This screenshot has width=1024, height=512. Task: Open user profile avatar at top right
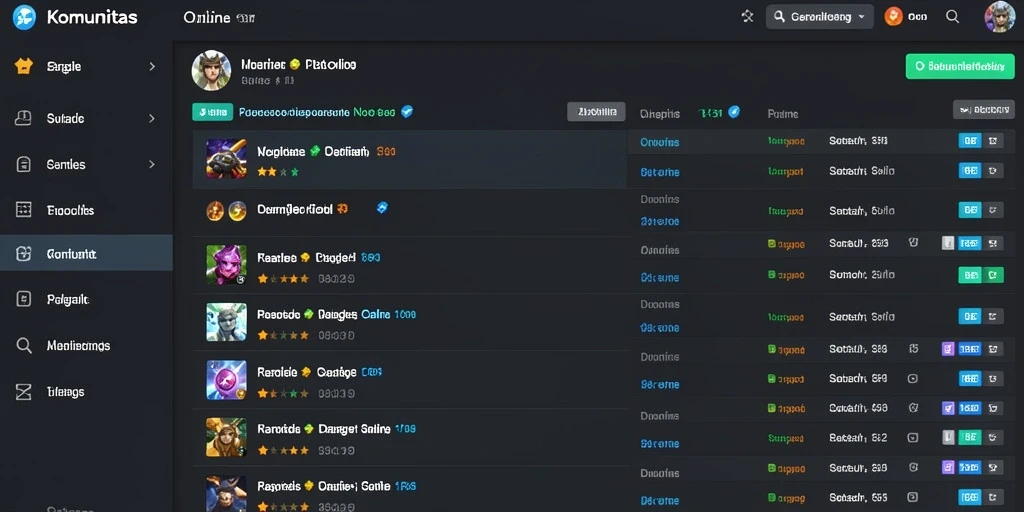click(1000, 17)
